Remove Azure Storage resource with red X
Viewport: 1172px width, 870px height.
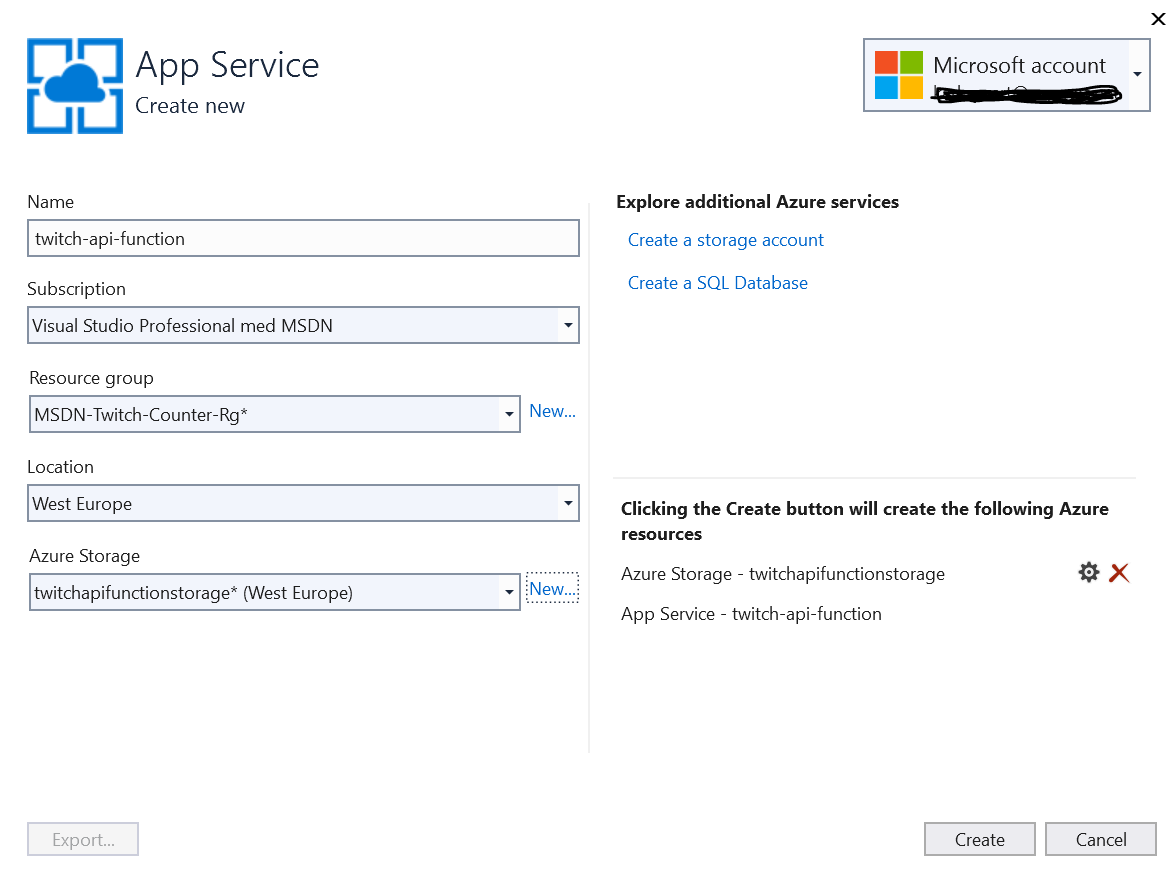click(x=1119, y=573)
